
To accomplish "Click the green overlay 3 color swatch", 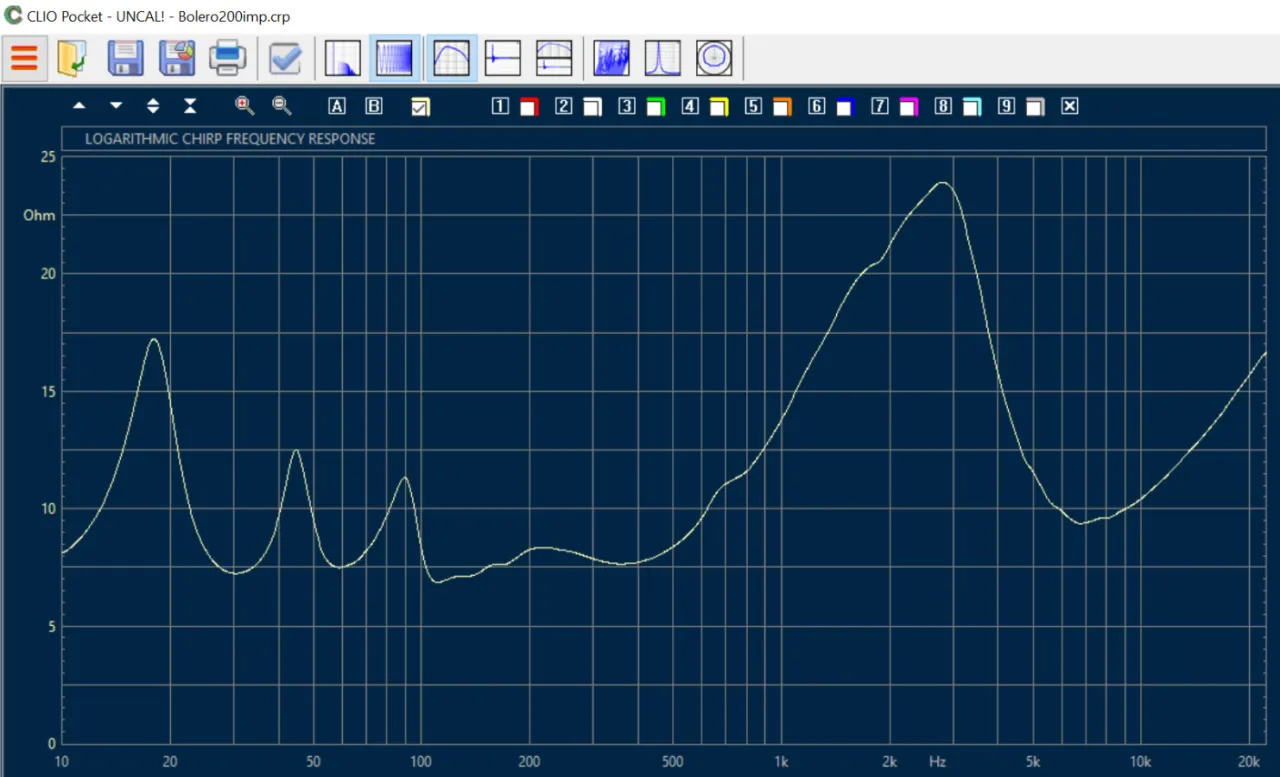I will point(656,107).
